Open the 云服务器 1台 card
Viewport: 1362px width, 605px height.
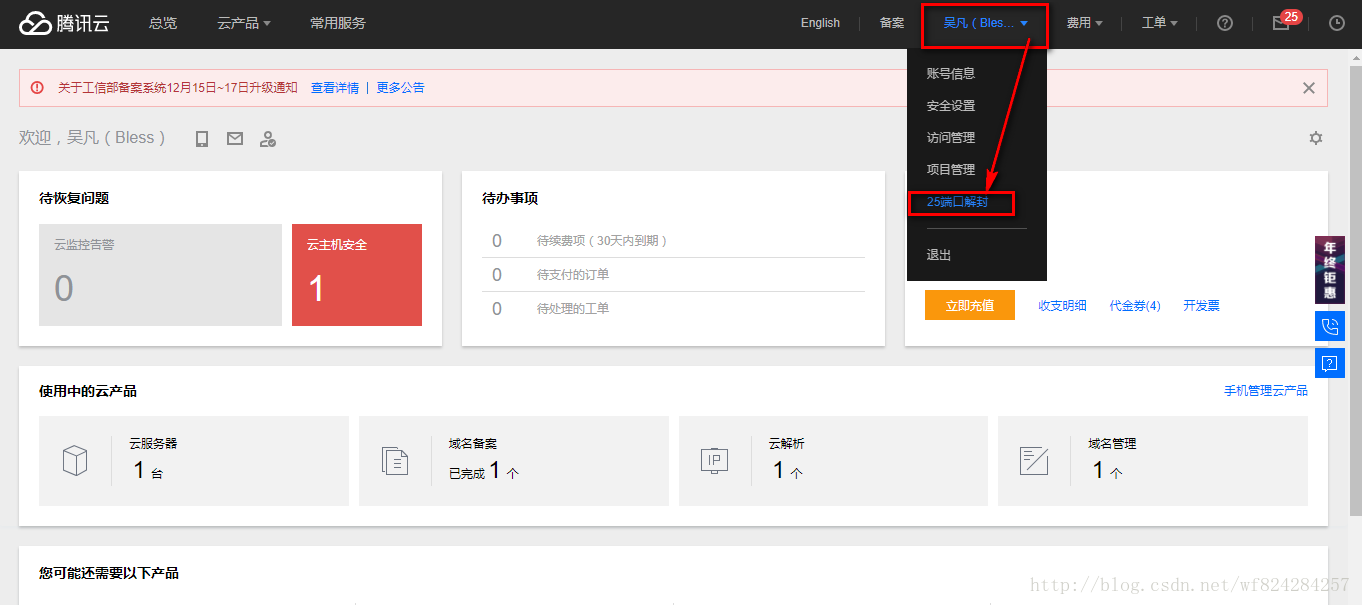[194, 461]
